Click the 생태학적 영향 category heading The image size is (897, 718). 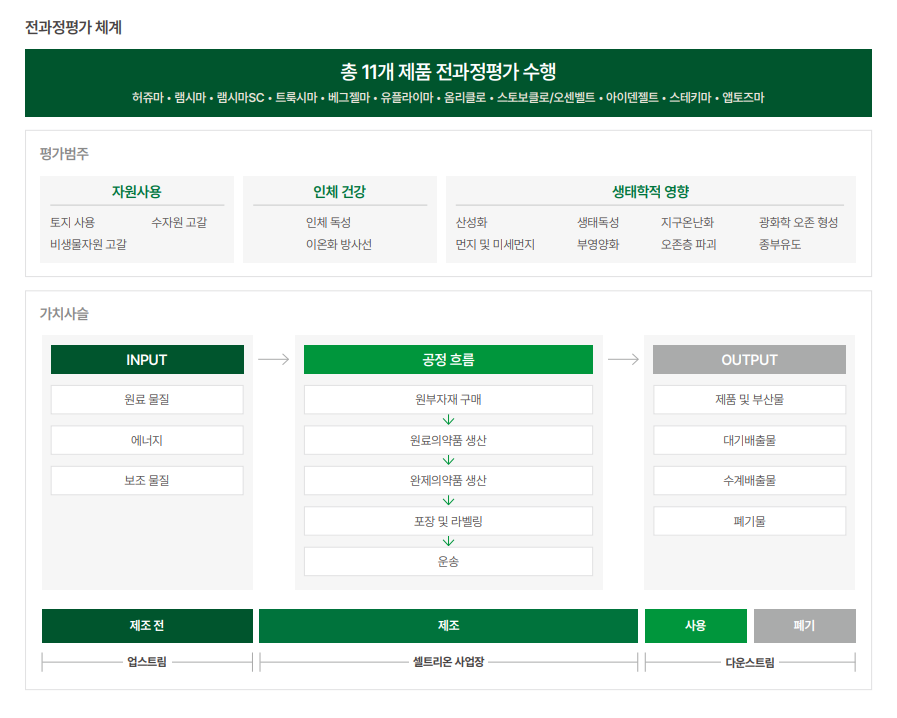pos(650,192)
